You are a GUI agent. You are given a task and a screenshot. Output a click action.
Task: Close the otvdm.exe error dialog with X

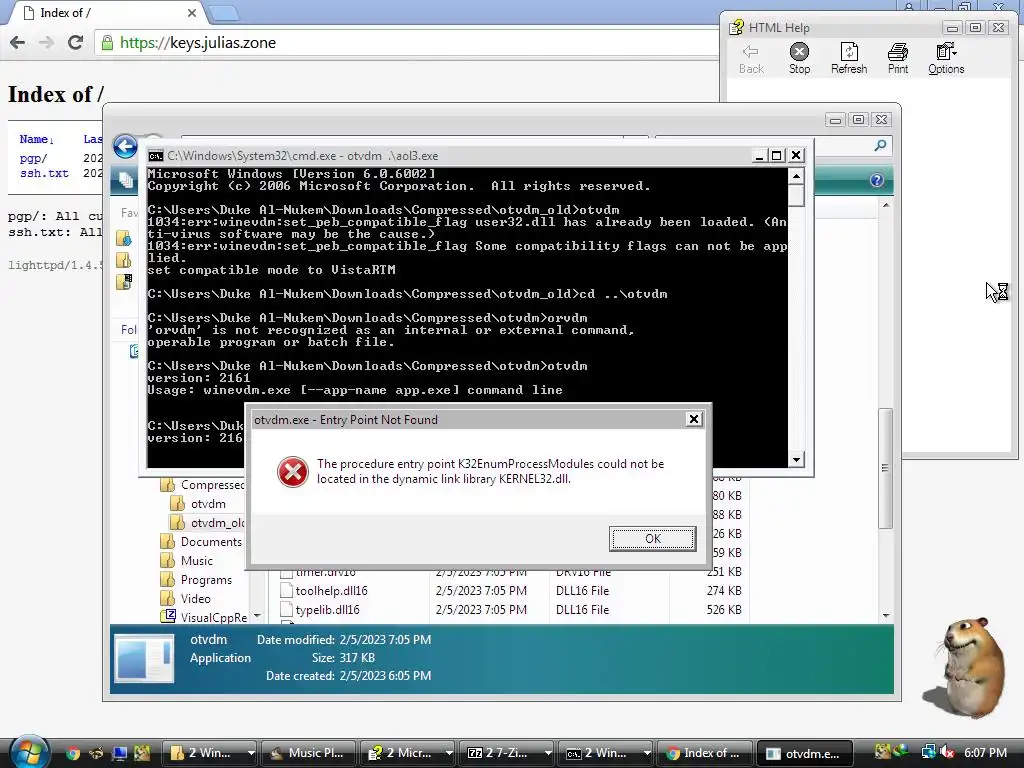[x=694, y=419]
